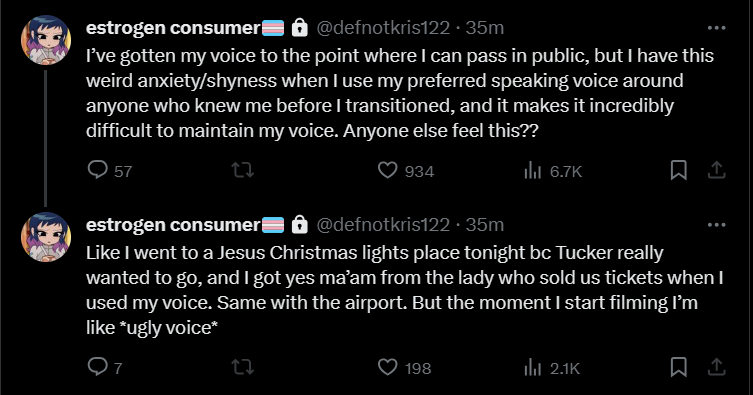Viewport: 753px width, 395px height.
Task: Open profile avatar on the first tweet
Action: (46, 40)
